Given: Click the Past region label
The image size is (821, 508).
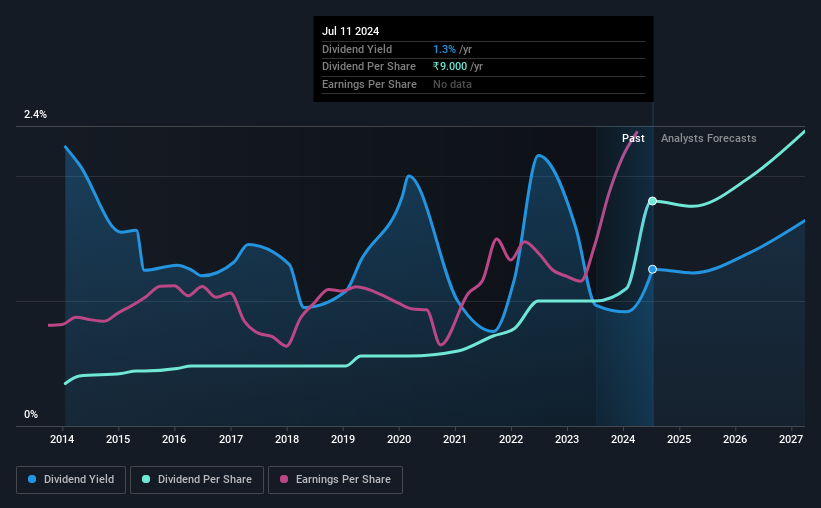Looking at the screenshot, I should [x=633, y=138].
